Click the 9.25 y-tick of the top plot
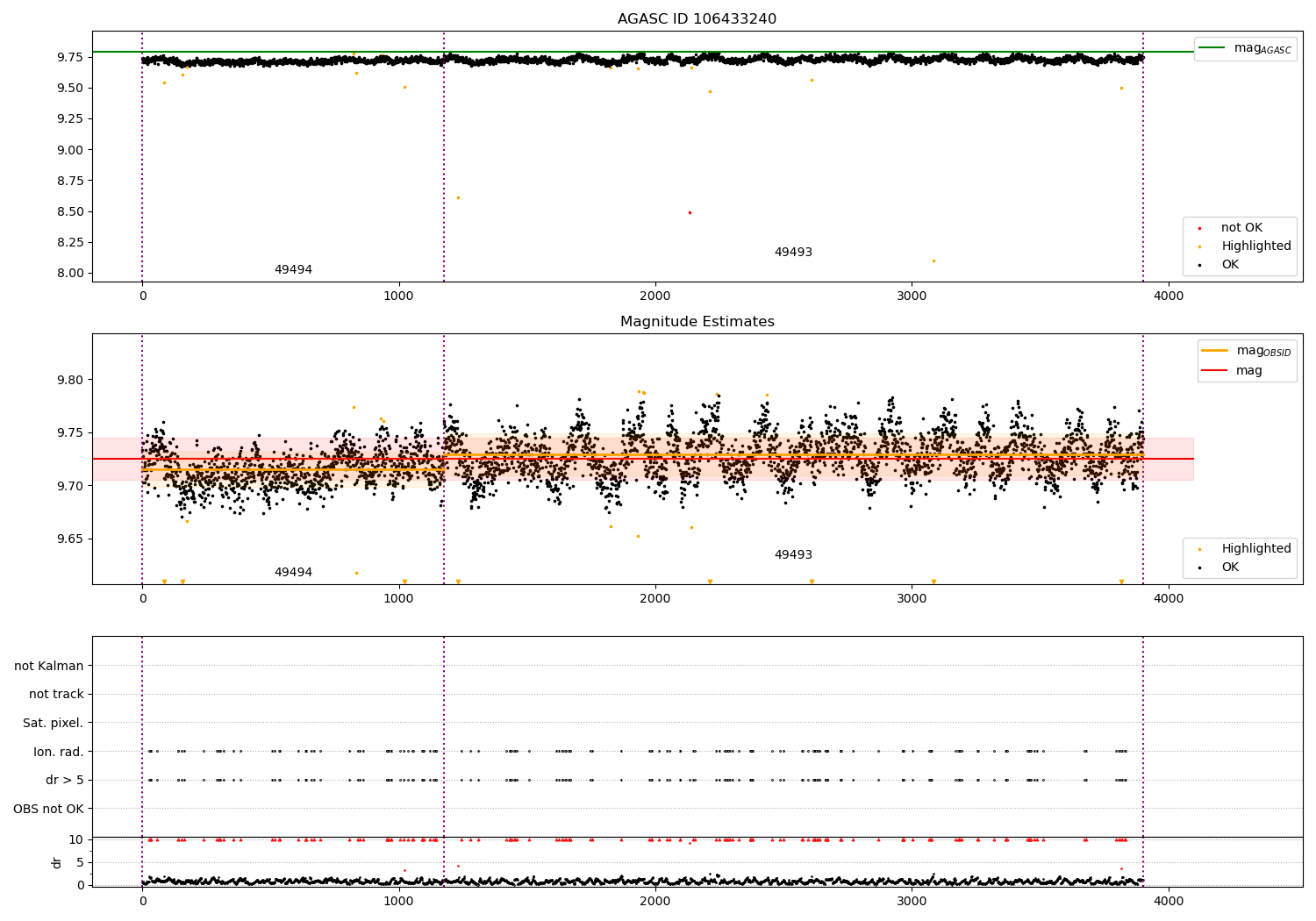The image size is (1316, 921). (x=70, y=119)
